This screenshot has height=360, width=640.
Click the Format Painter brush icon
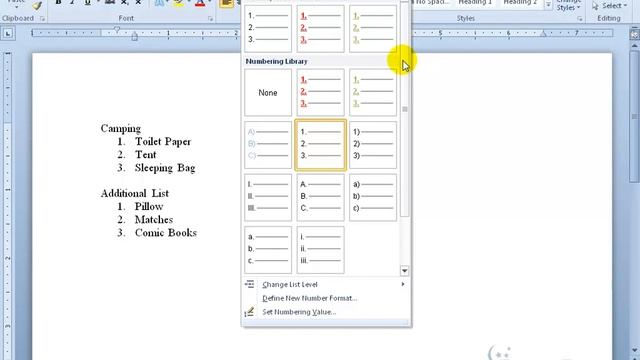(x=37, y=5)
